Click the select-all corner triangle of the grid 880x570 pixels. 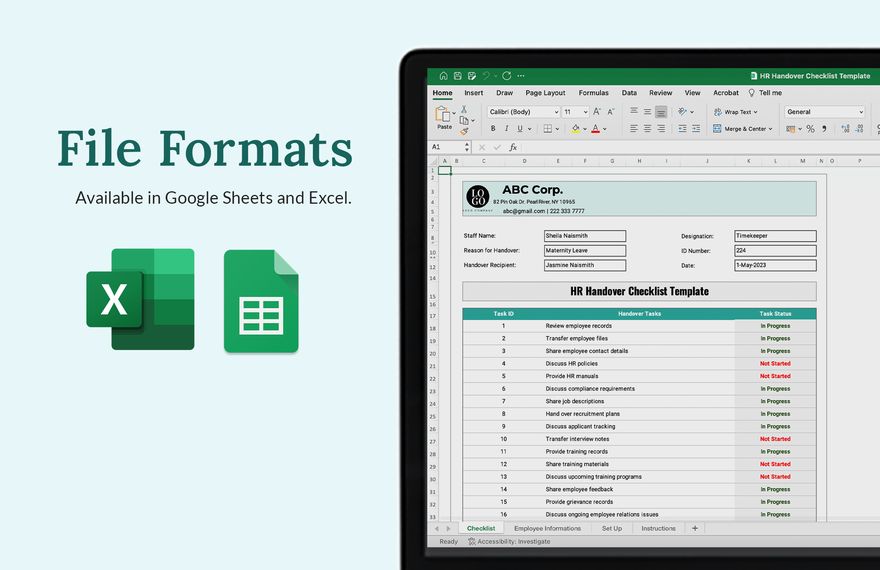433,161
